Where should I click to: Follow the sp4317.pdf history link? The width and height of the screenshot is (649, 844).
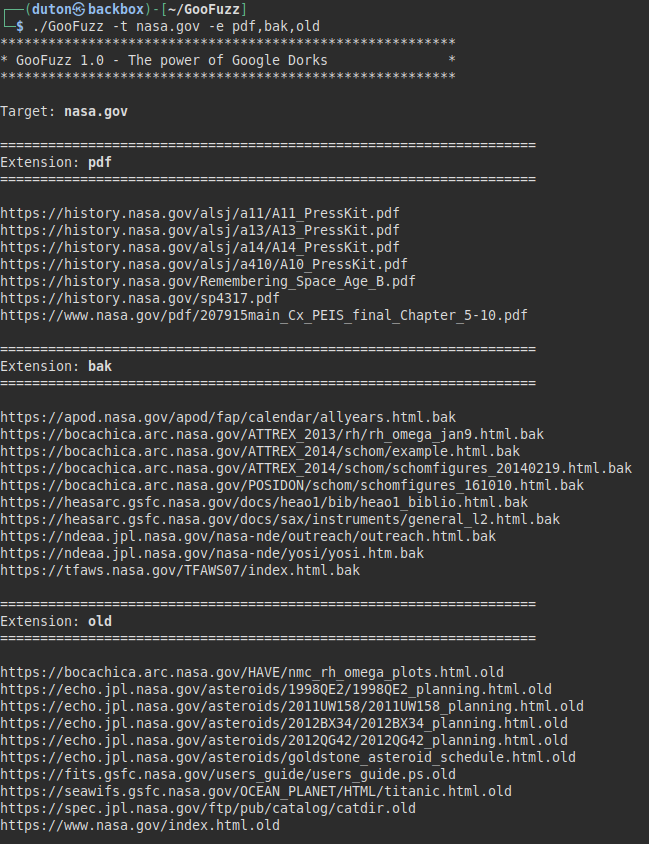tap(140, 298)
